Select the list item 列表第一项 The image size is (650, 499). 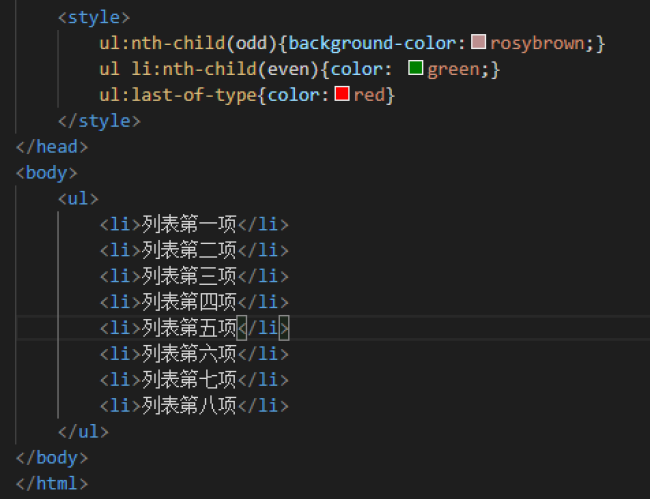(x=189, y=225)
